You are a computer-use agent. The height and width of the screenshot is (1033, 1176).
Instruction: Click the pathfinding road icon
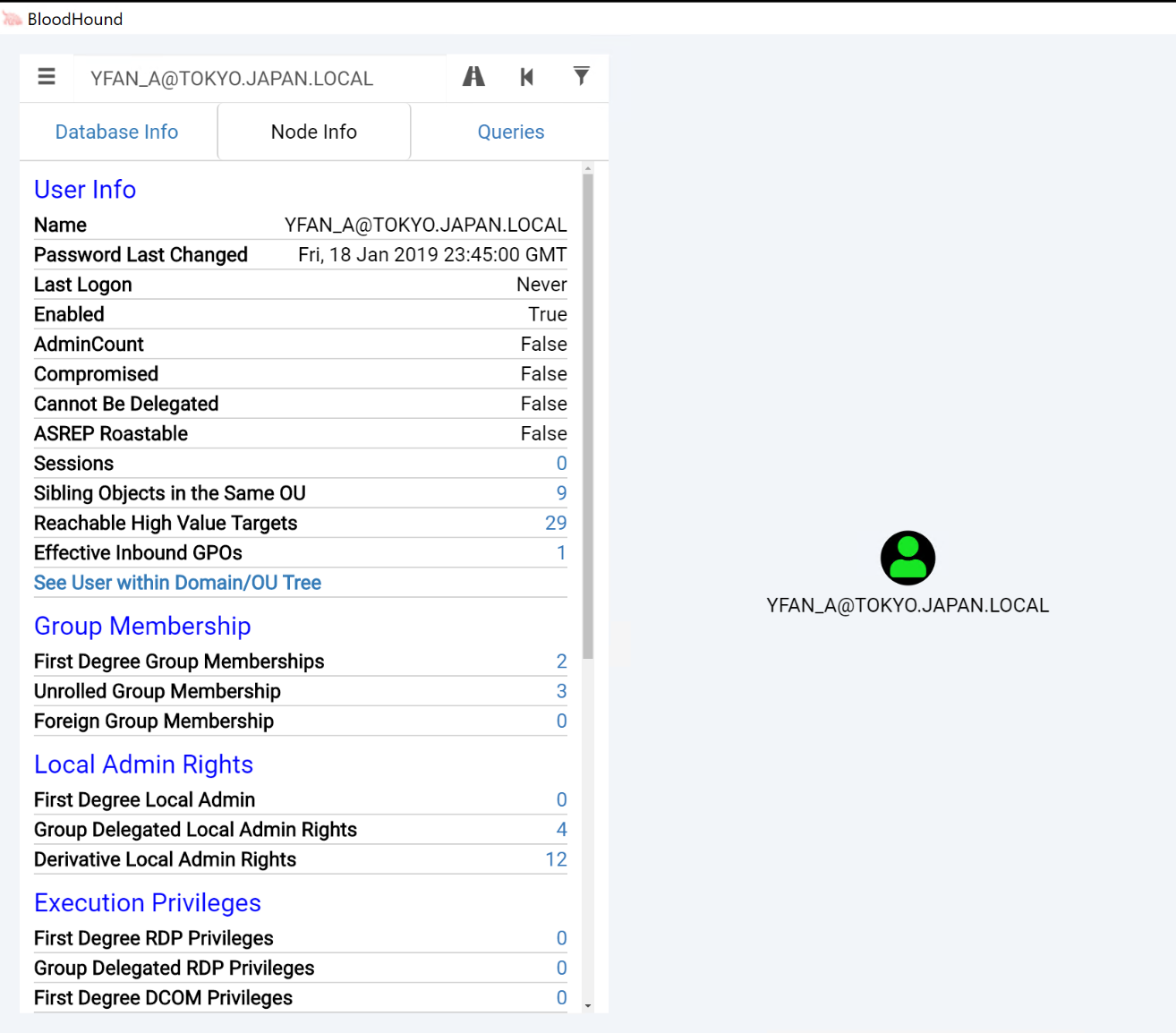coord(473,78)
